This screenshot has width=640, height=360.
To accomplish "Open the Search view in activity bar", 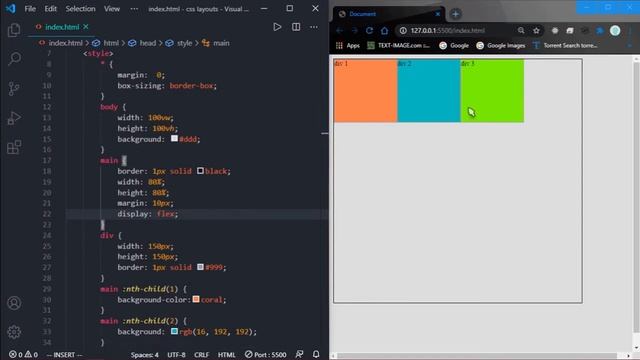I will [x=14, y=59].
